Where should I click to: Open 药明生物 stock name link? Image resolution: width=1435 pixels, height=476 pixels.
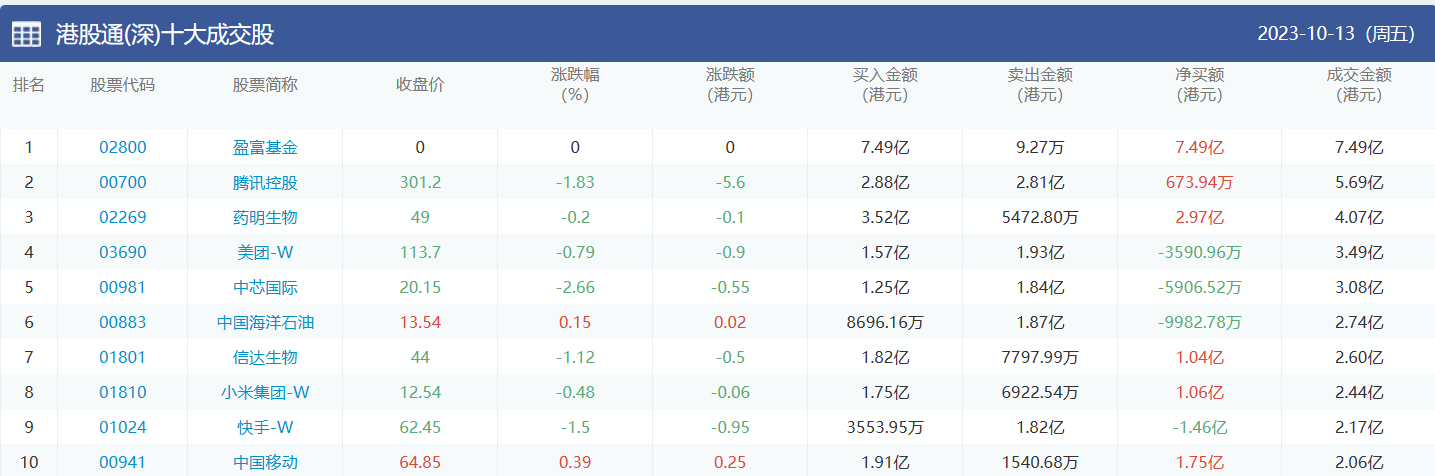point(265,218)
